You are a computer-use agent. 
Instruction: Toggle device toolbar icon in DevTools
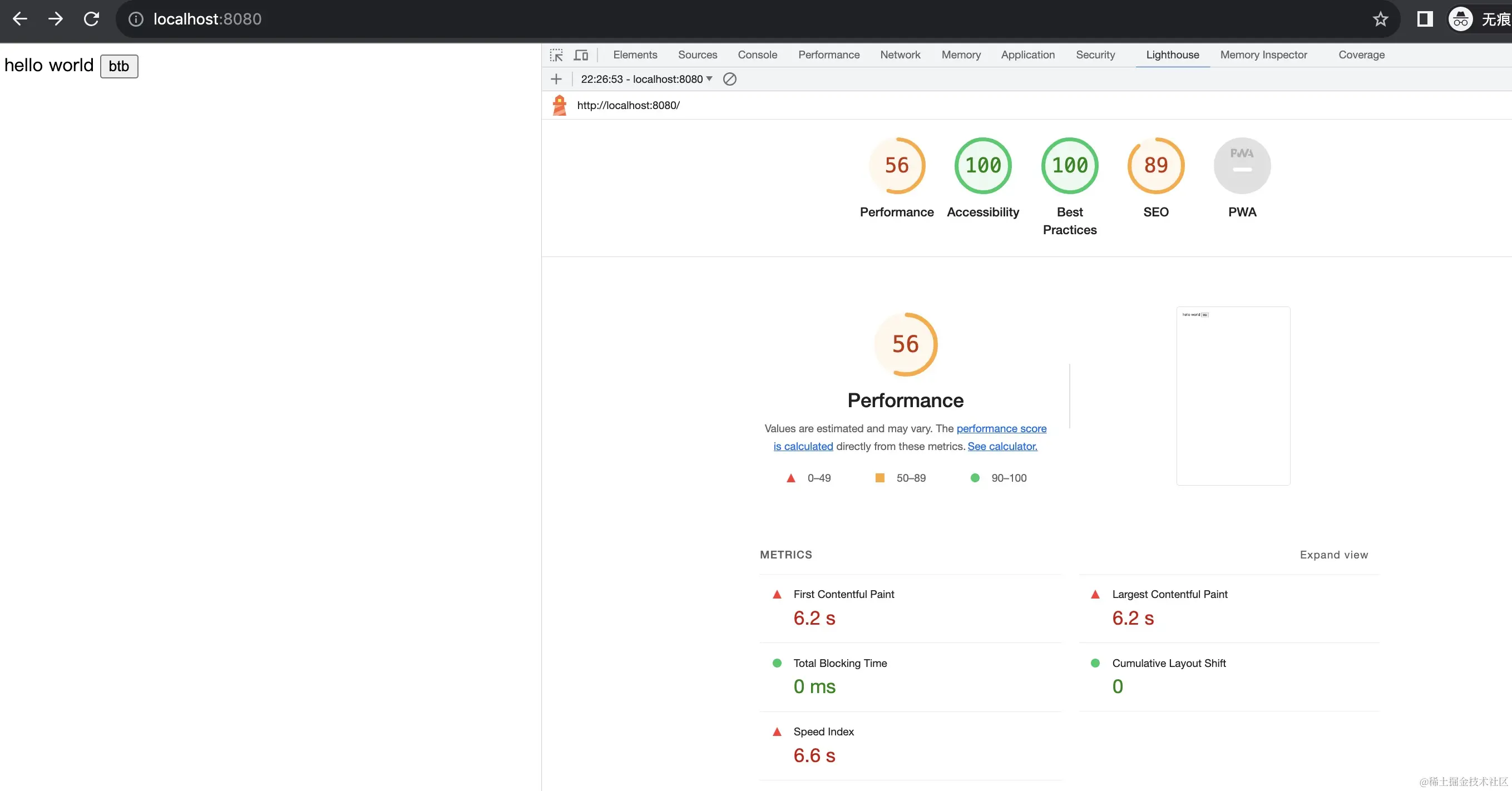point(581,55)
